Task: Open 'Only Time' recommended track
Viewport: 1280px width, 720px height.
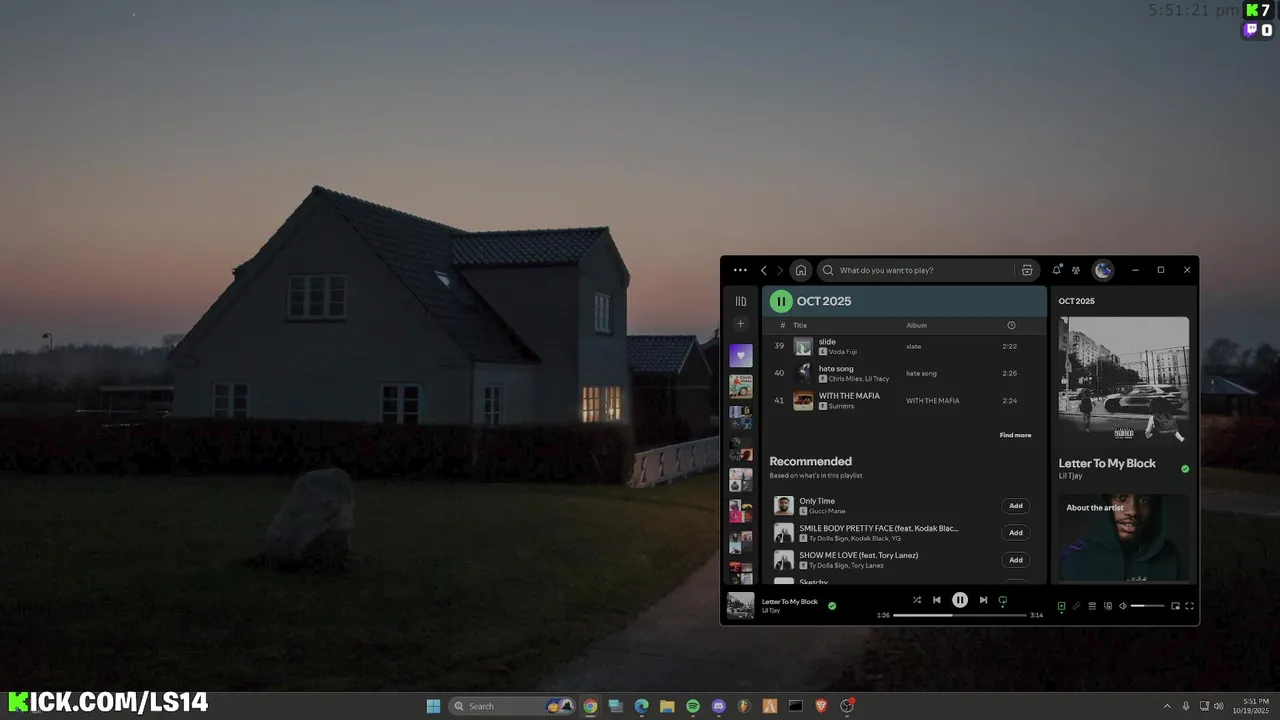Action: (x=817, y=501)
